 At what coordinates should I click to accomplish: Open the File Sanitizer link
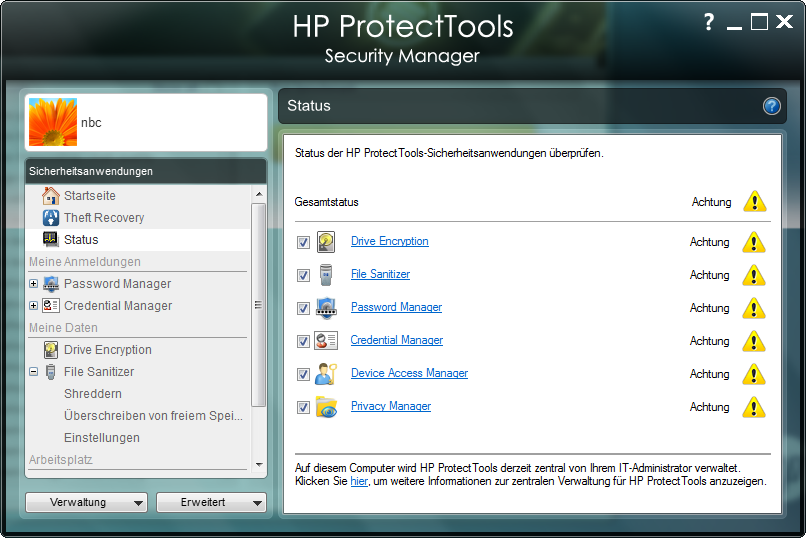pos(380,274)
